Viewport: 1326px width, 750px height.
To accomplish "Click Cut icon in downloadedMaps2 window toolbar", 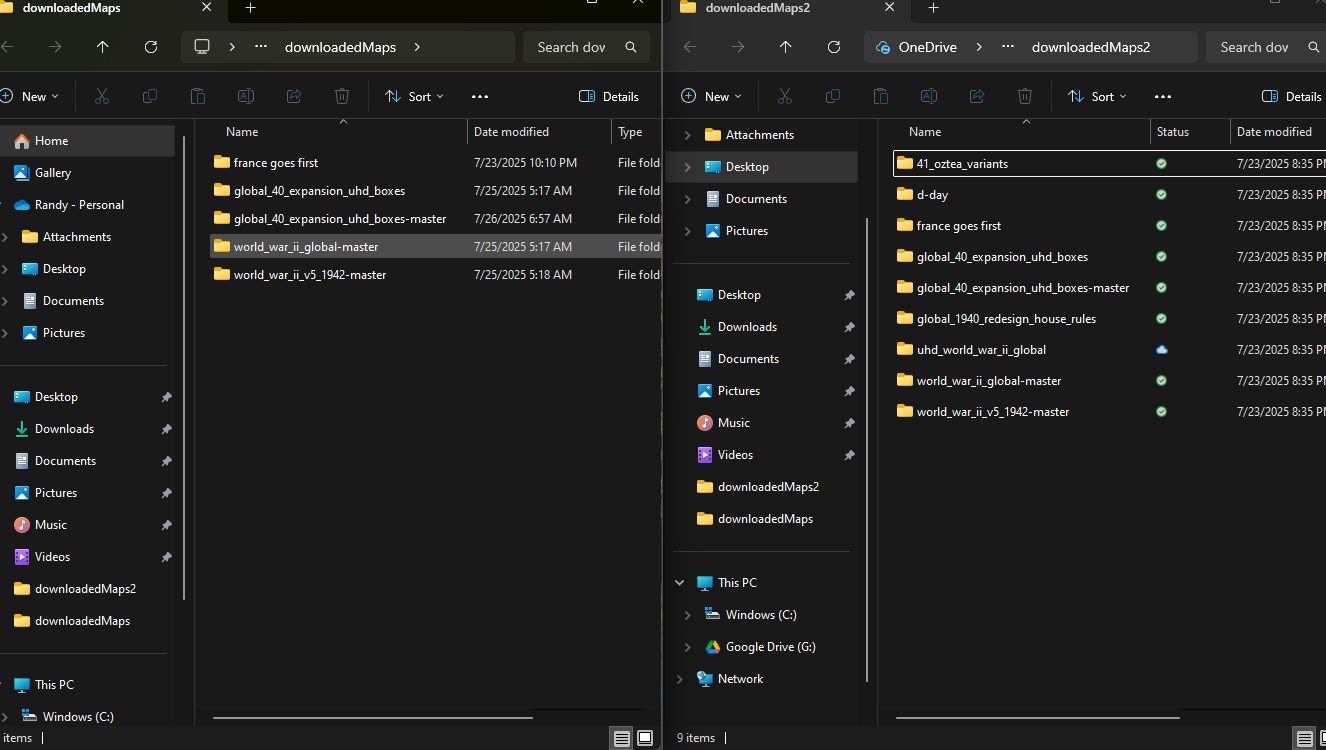I will (x=785, y=97).
